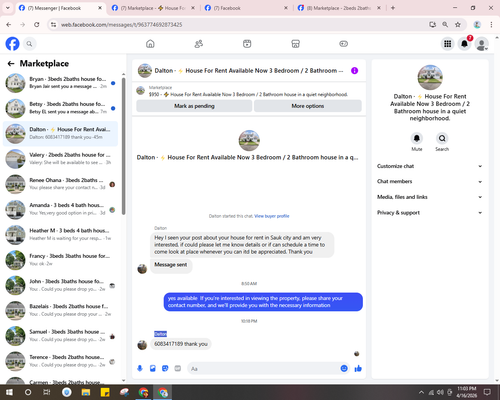Click the browser address bar URL
500x400 pixels.
pyautogui.click(x=122, y=25)
